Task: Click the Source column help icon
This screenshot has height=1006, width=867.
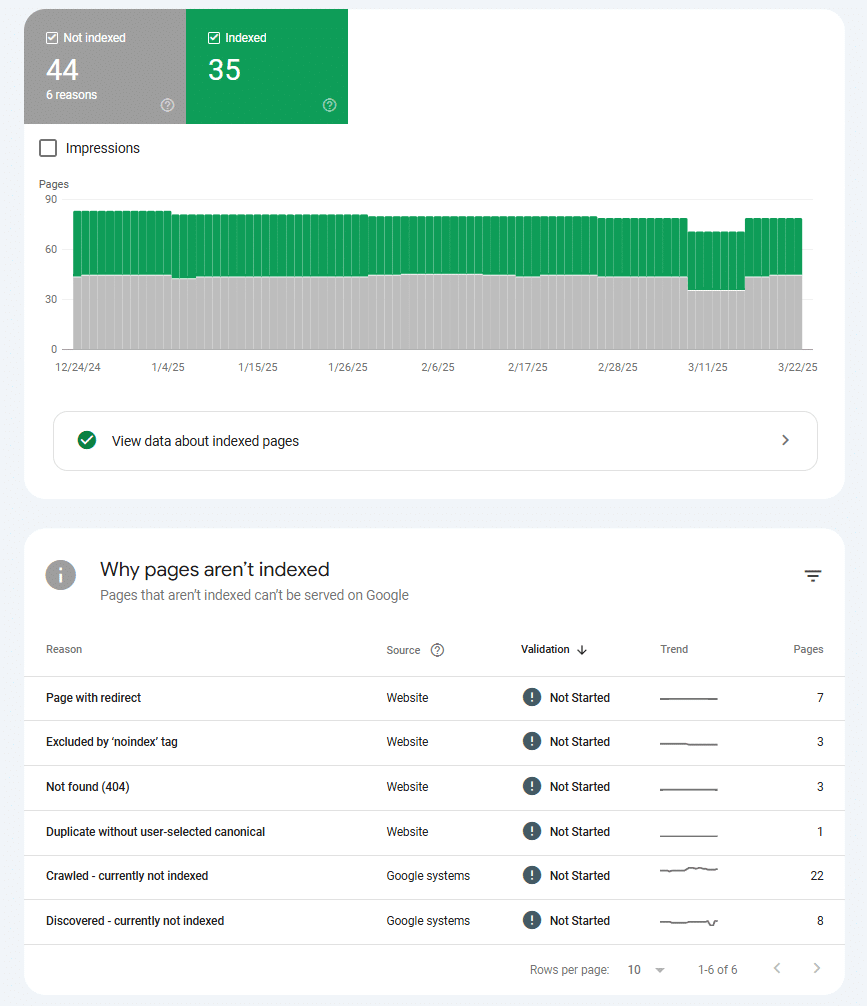Action: [437, 650]
